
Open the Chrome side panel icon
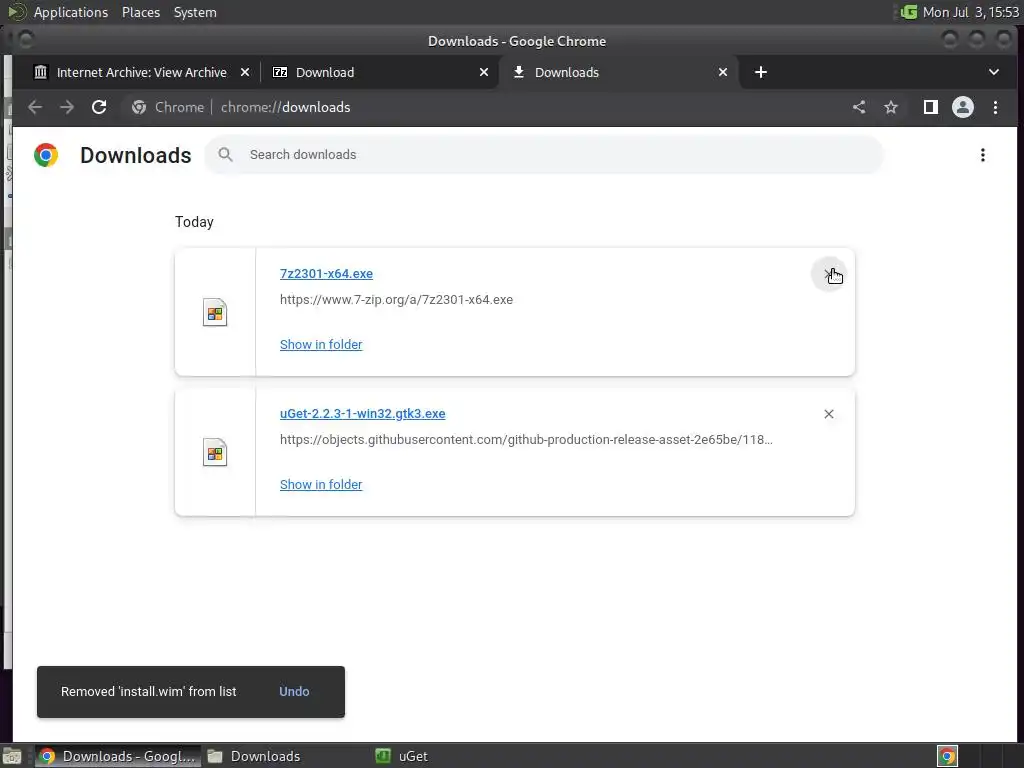(931, 107)
